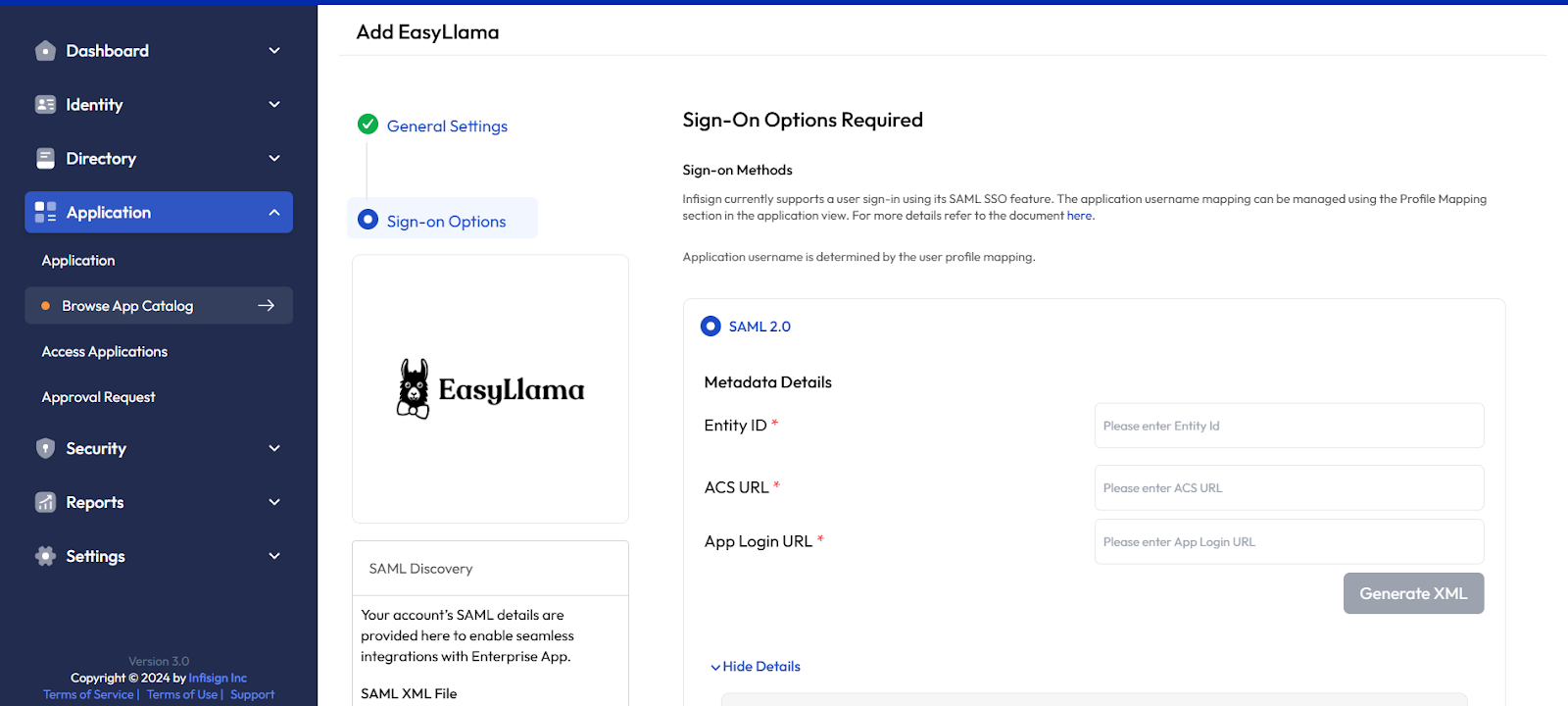Open the Terms of Use link
The image size is (1568, 706).
click(x=182, y=694)
